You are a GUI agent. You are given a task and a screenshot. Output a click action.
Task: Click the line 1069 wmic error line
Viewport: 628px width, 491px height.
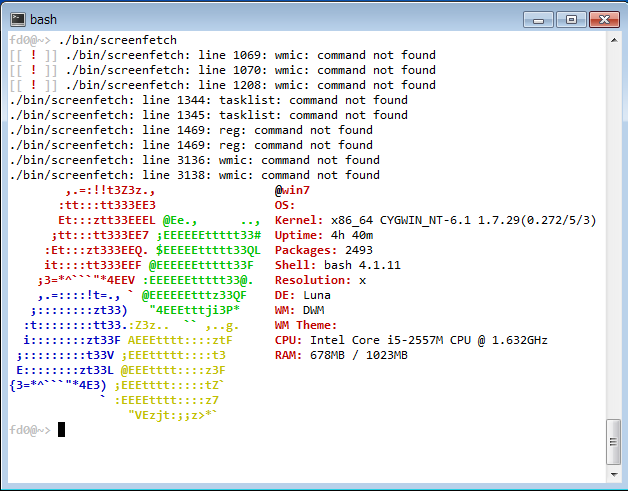click(223, 55)
